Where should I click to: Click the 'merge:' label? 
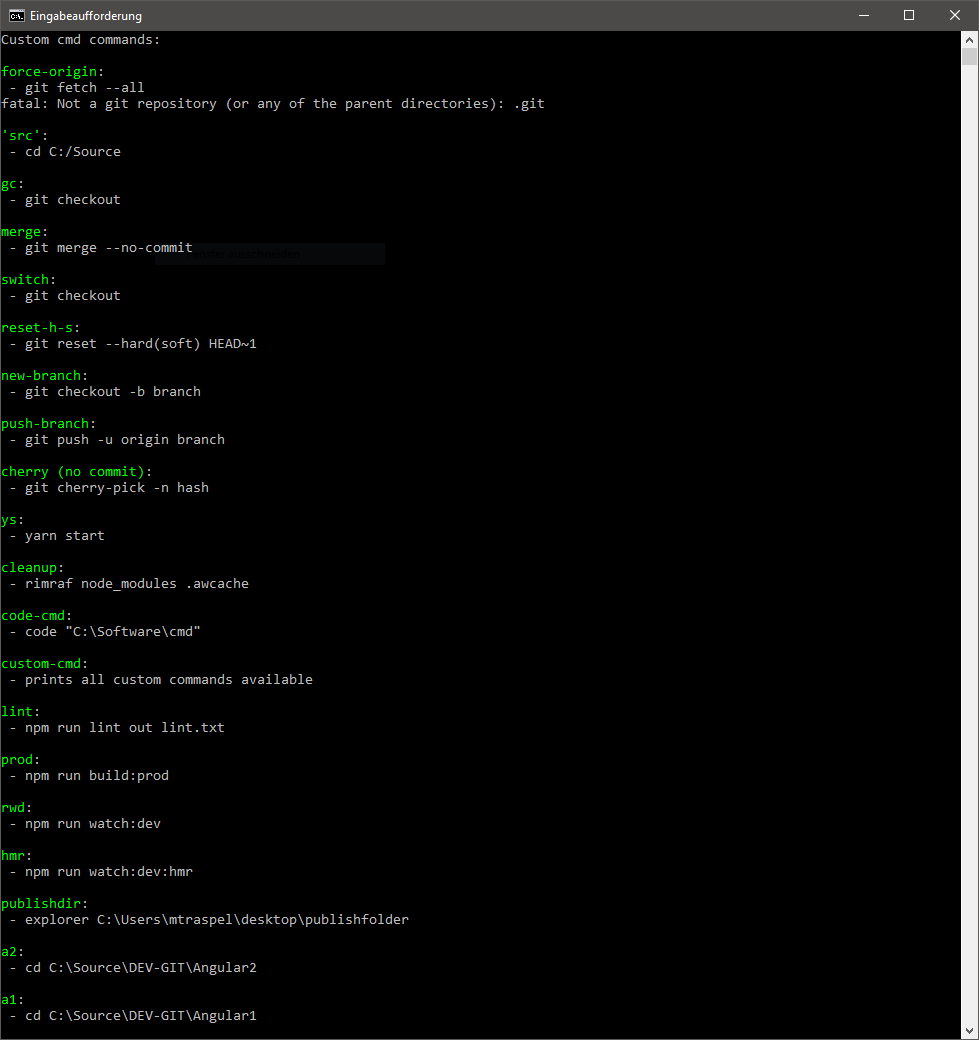(x=25, y=232)
